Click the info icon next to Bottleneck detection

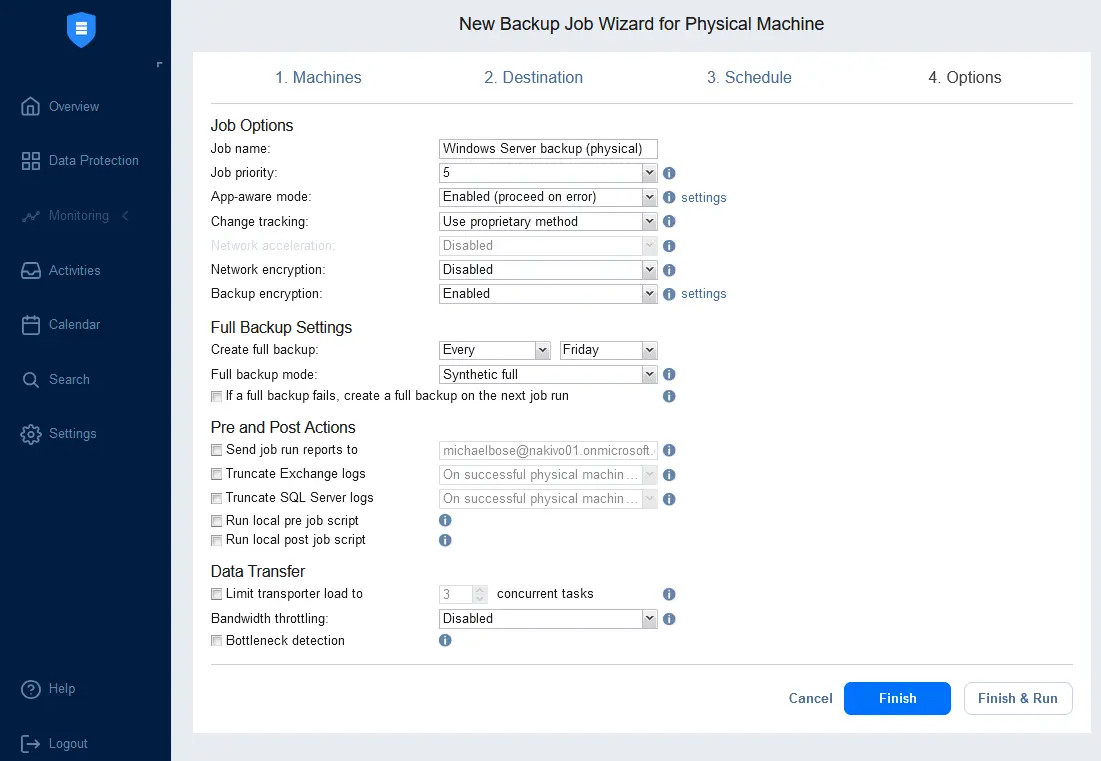445,640
